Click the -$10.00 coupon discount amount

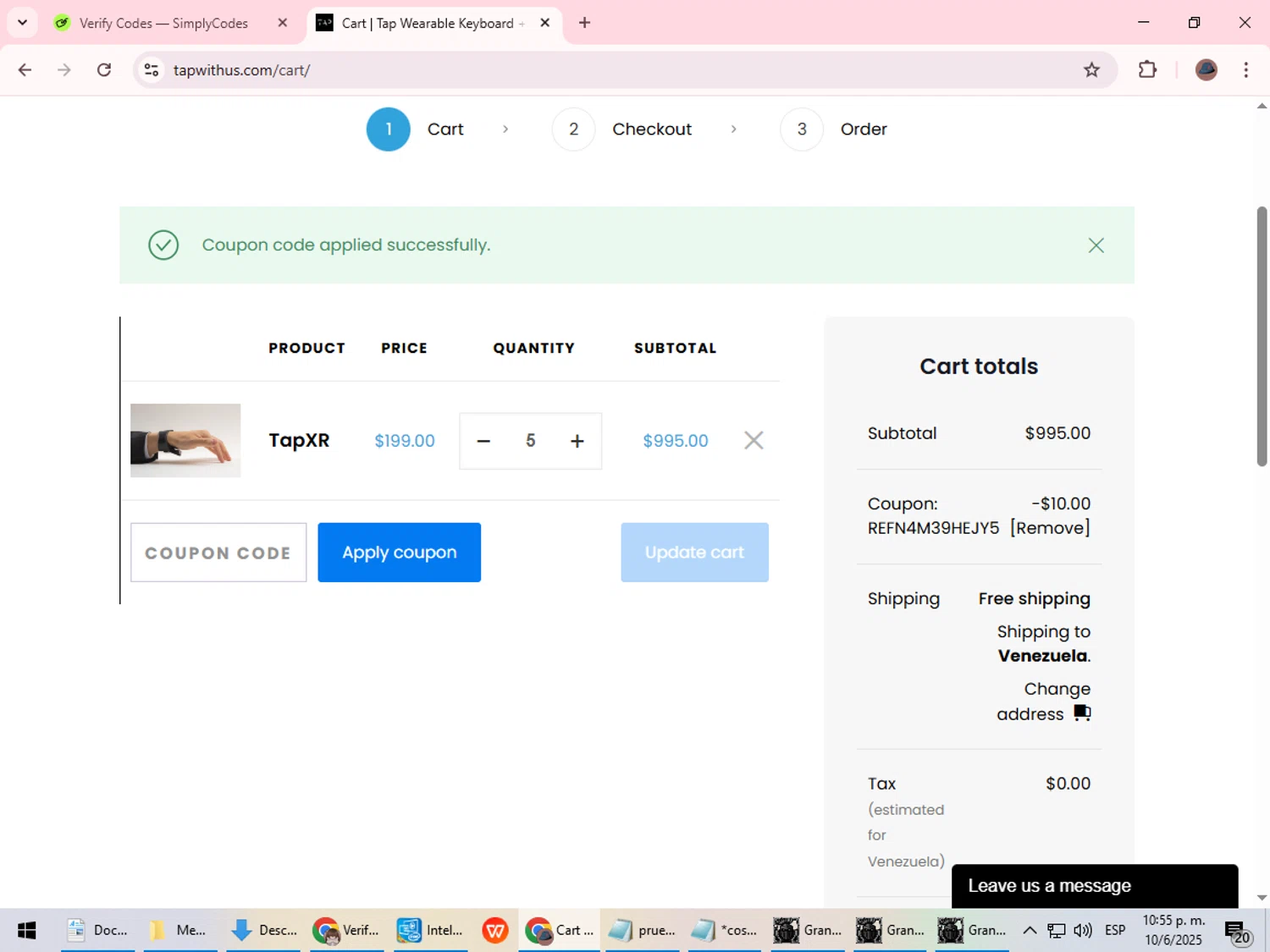[1061, 504]
